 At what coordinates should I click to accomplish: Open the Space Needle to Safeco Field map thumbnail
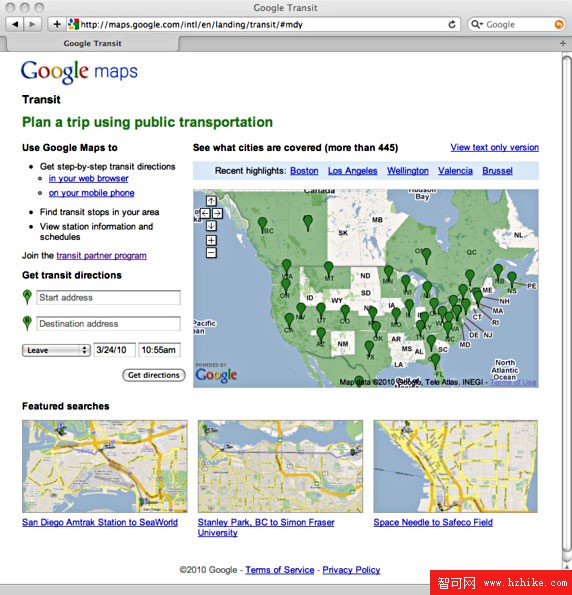[455, 466]
